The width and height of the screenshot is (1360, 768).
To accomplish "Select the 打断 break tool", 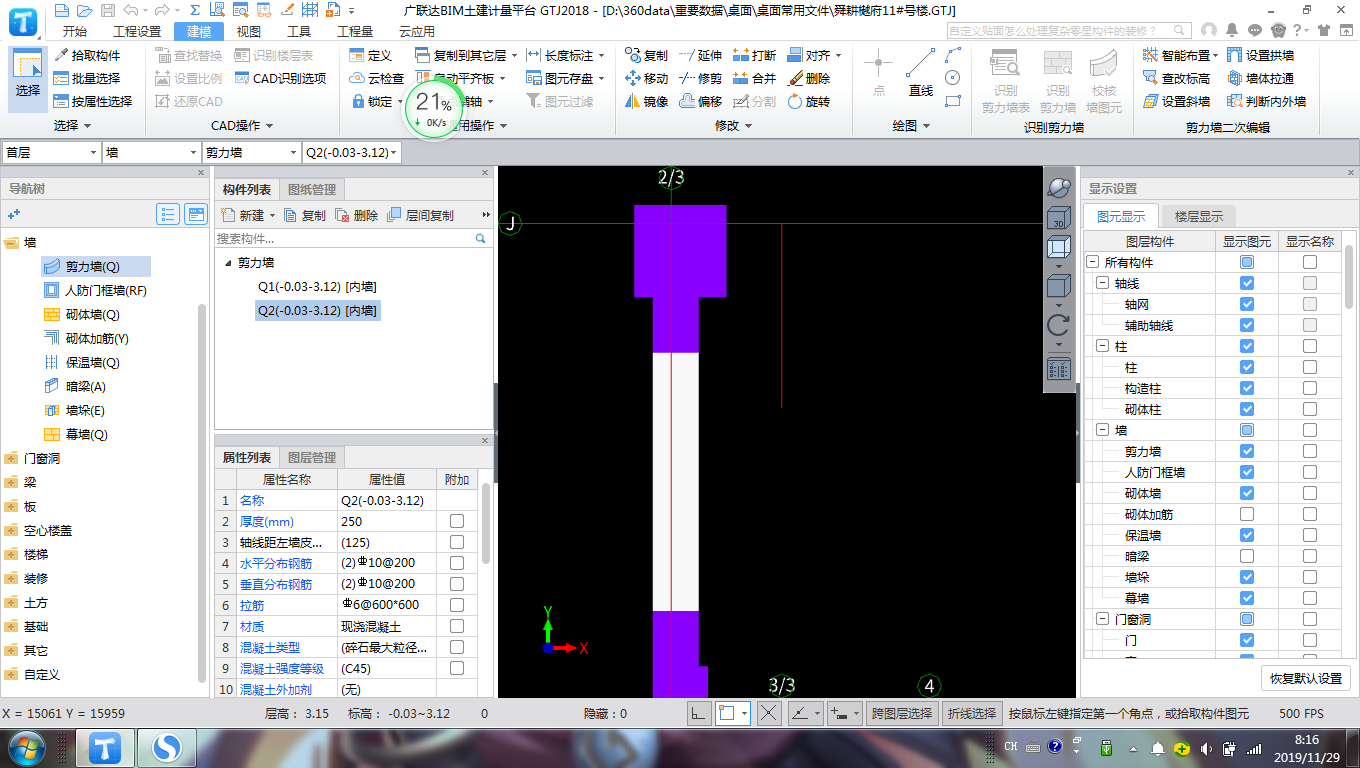I will tap(754, 55).
